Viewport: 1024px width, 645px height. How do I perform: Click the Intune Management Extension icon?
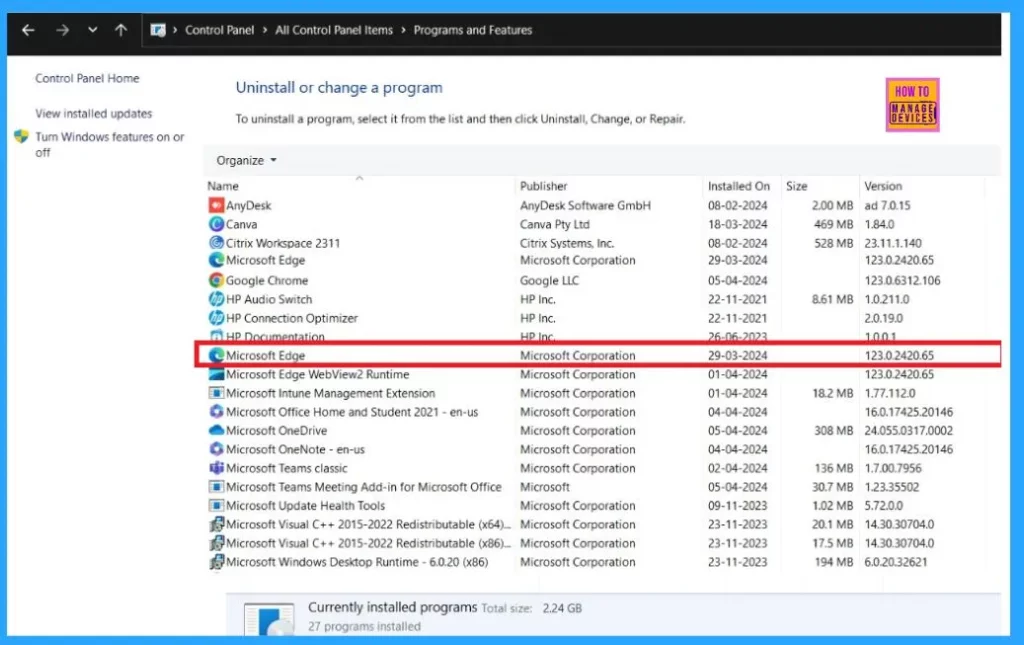(216, 393)
